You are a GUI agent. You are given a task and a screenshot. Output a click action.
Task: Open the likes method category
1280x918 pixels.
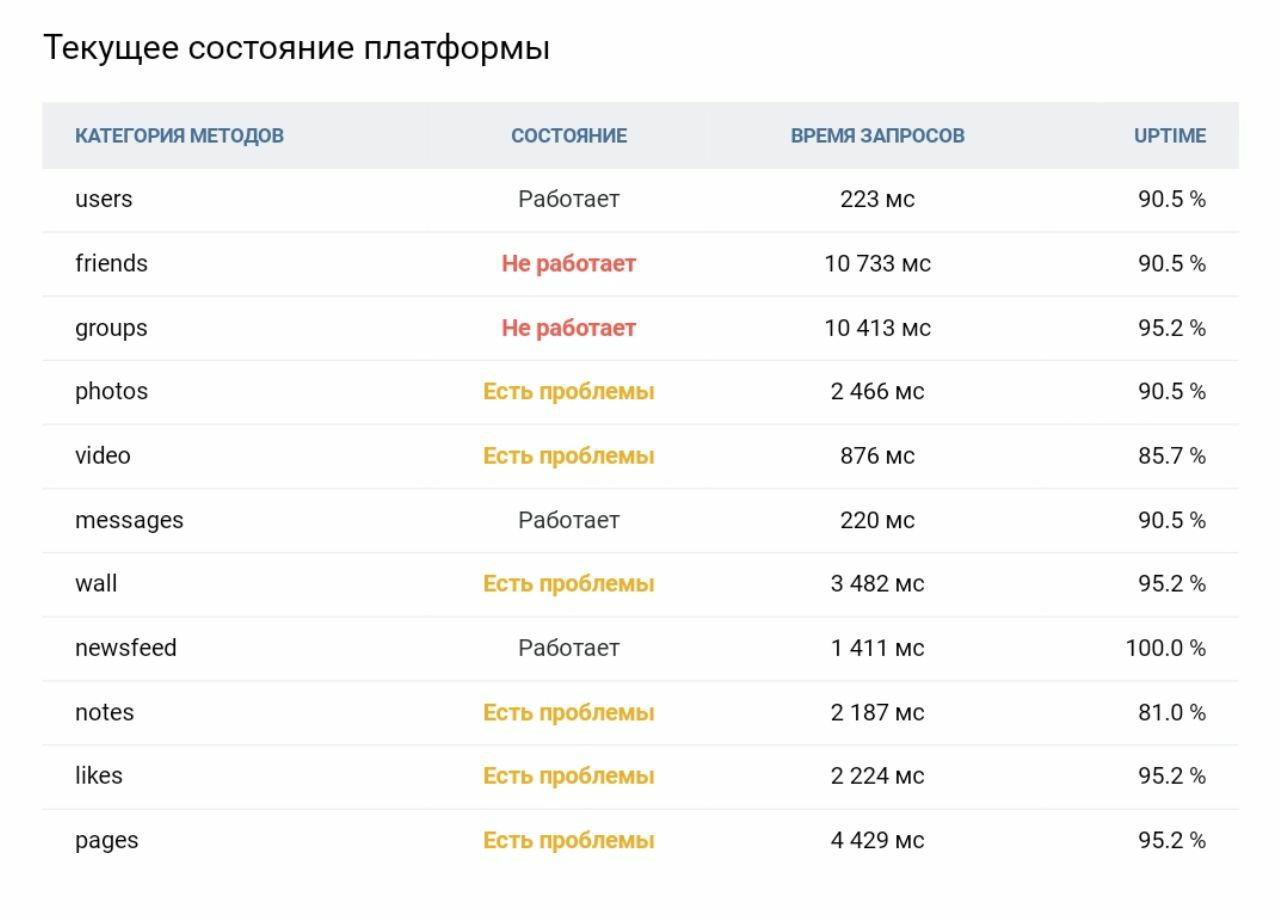[98, 776]
